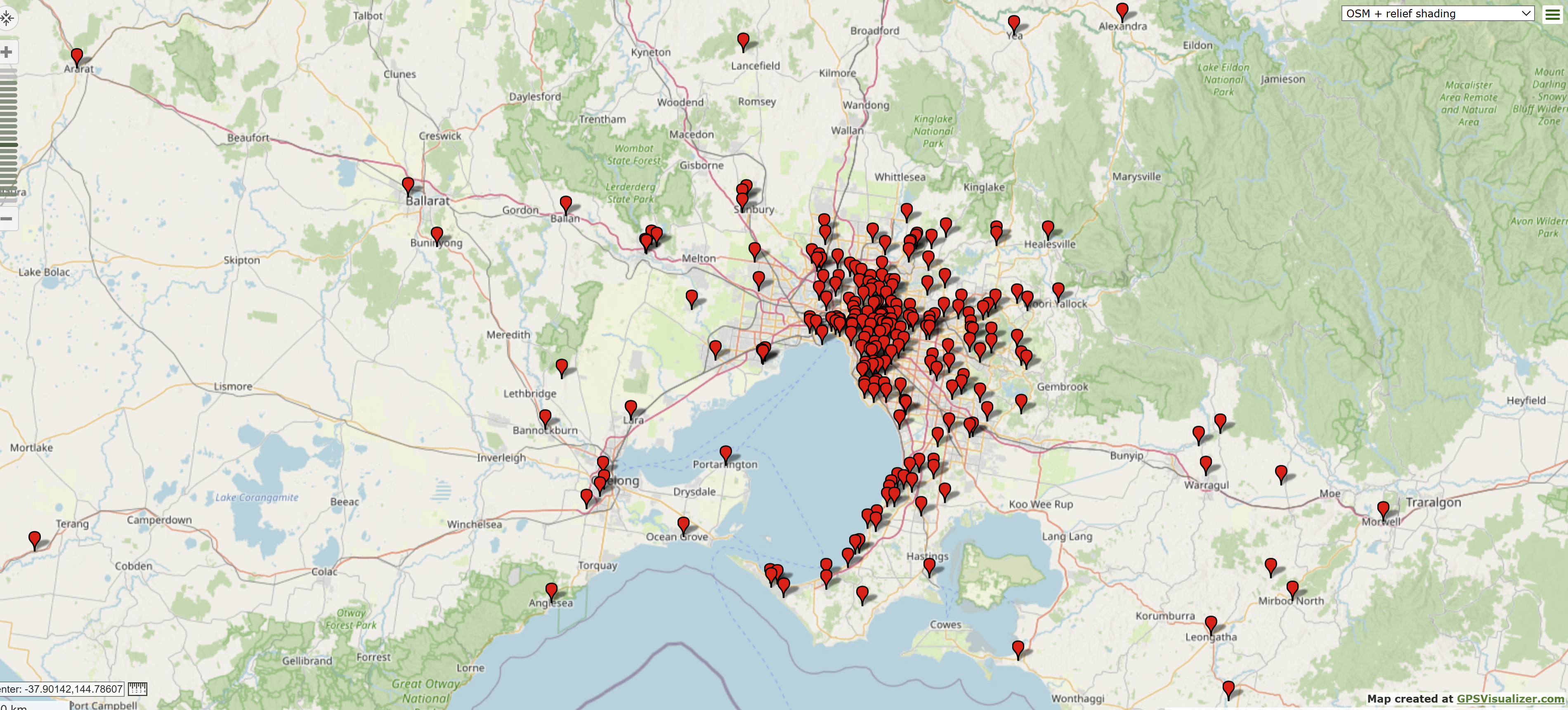Image resolution: width=1568 pixels, height=710 pixels.
Task: Activate the ruler measurement tool icon
Action: pos(137,689)
